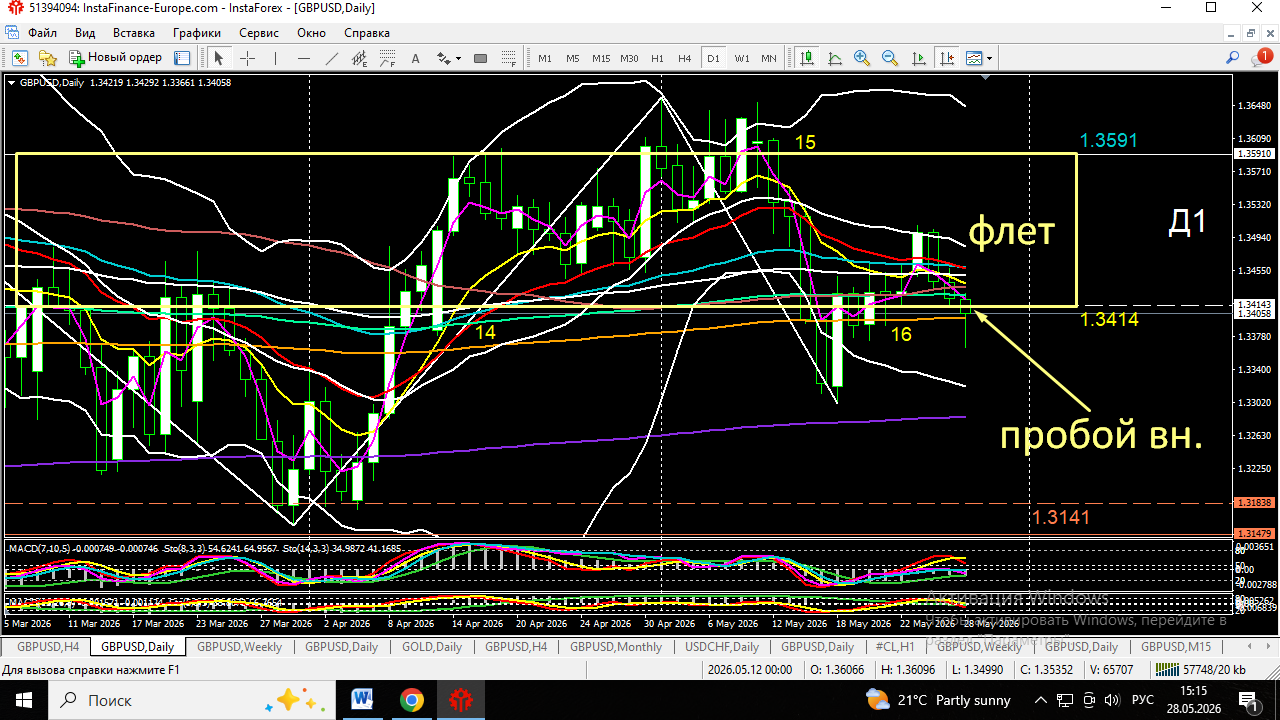Toggle the crosshair cursor mode
The width and height of the screenshot is (1280, 720).
click(247, 58)
